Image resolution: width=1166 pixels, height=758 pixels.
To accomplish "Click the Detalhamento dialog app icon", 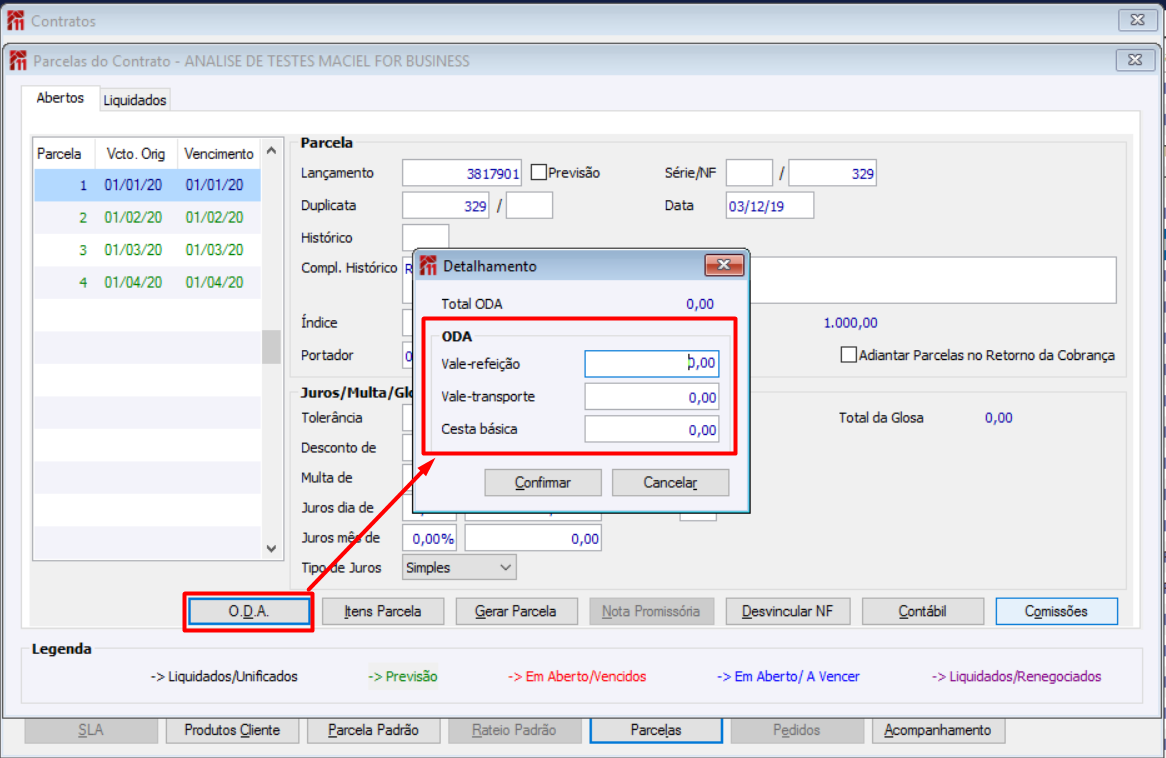I will click(428, 266).
